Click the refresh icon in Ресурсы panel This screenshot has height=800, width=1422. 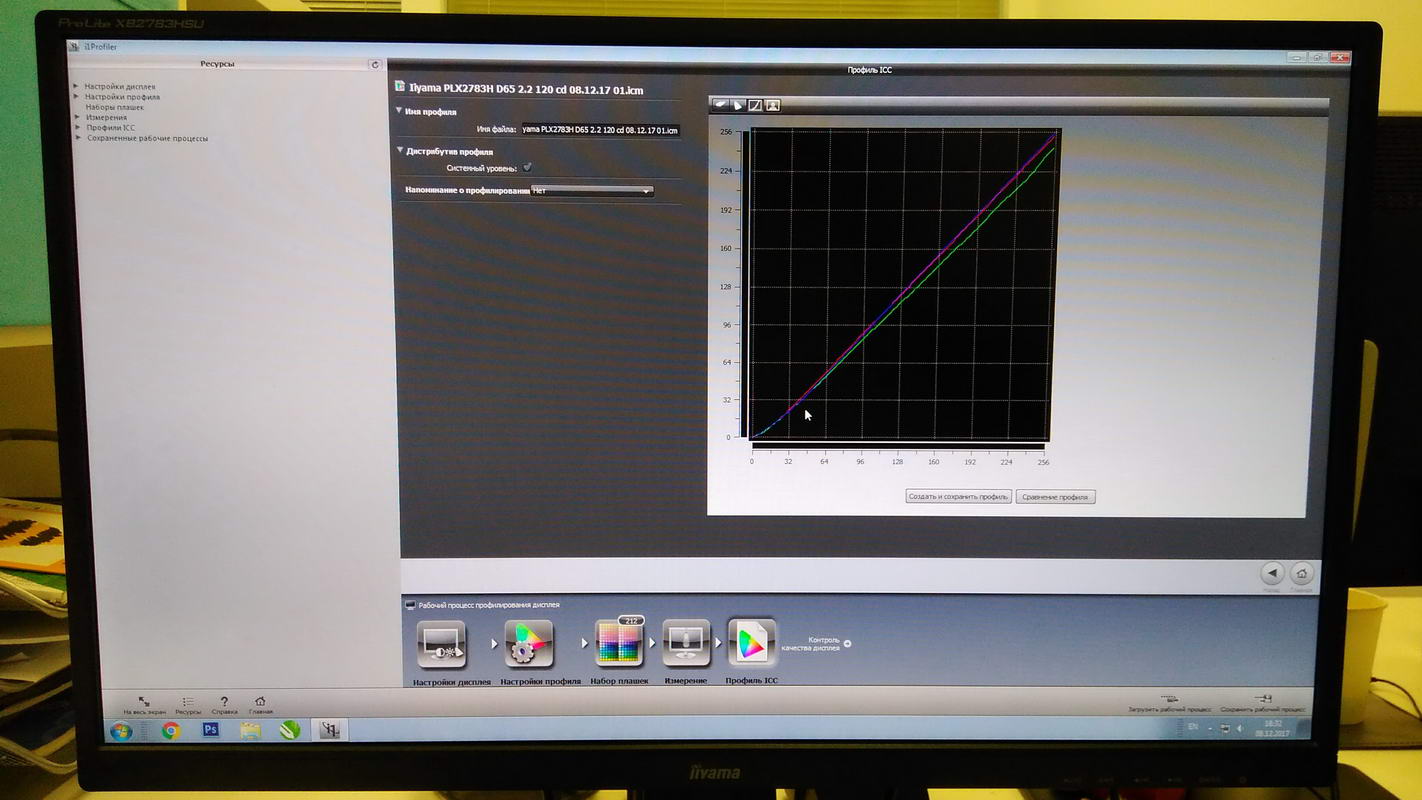coord(375,64)
